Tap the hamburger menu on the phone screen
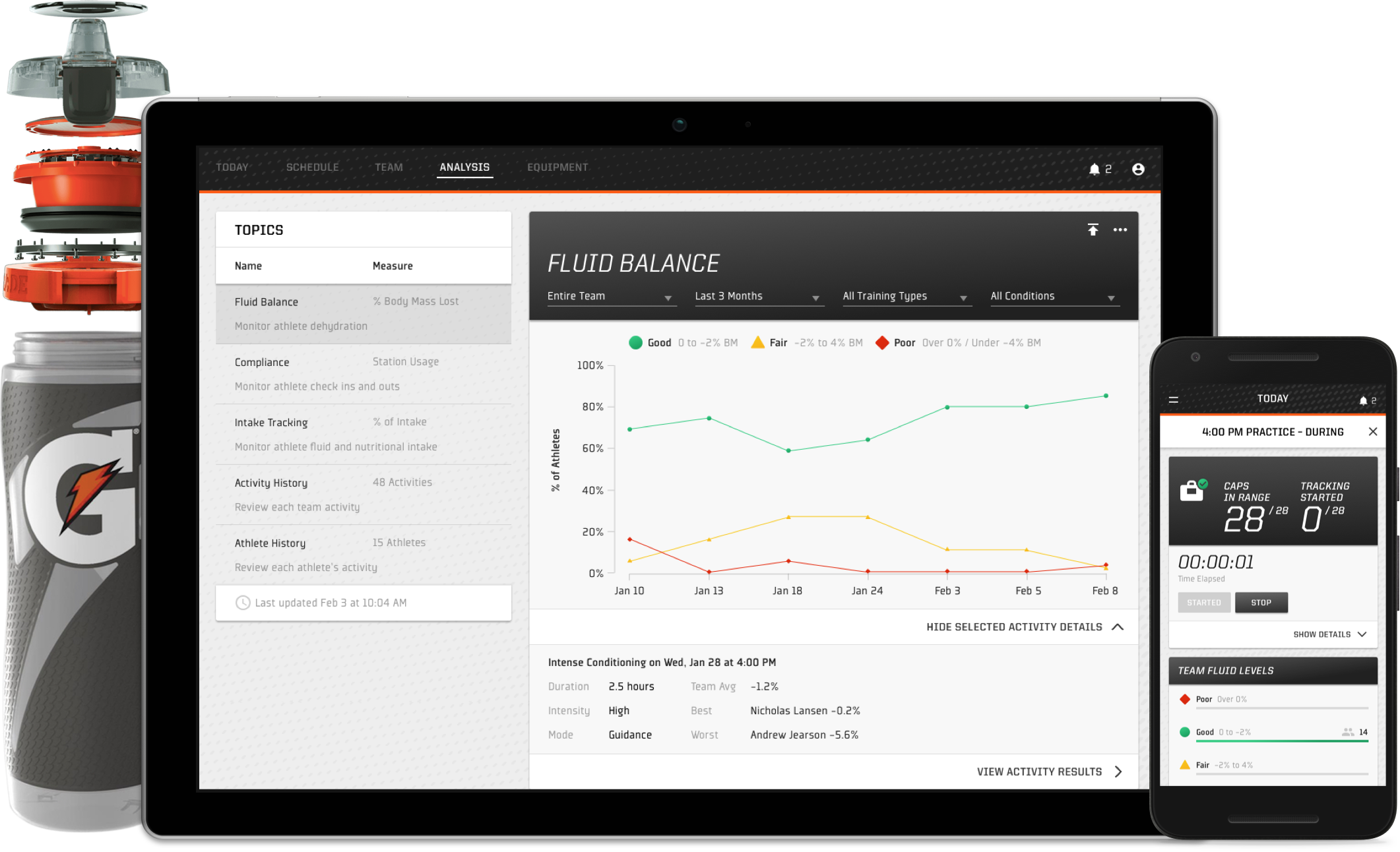1400x852 pixels. [x=1172, y=398]
